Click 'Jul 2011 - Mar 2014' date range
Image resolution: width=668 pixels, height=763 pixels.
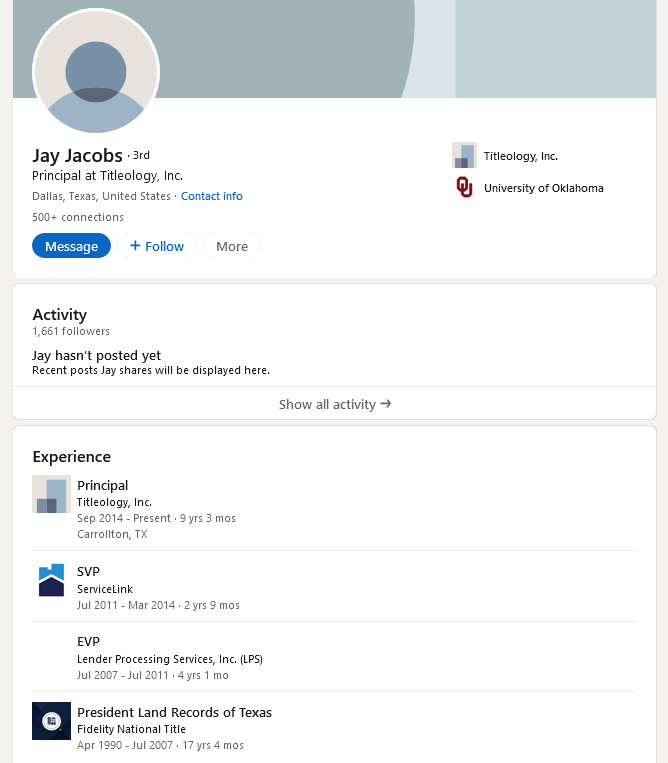click(126, 605)
